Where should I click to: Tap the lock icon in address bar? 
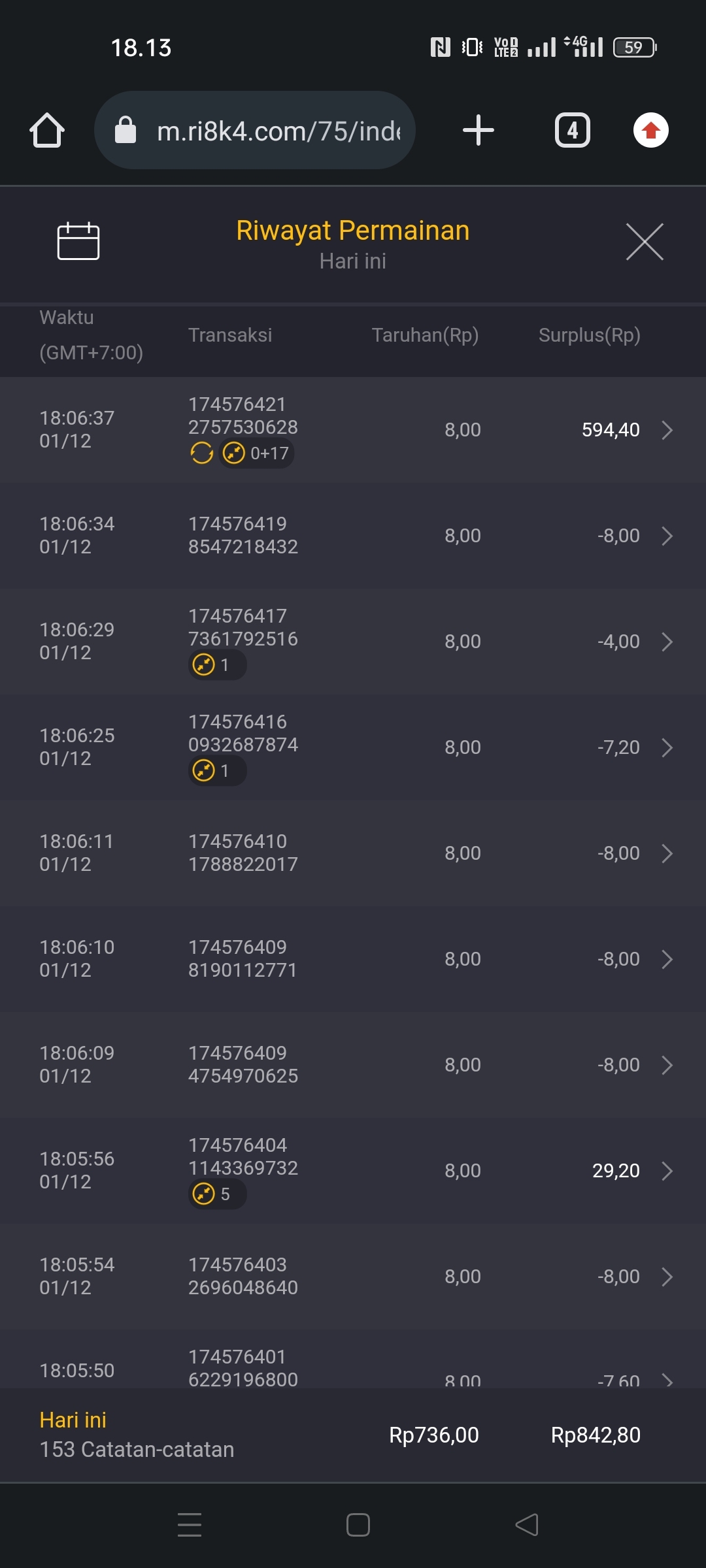126,130
